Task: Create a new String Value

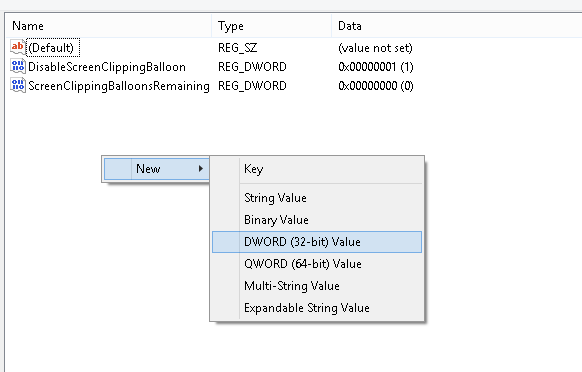Action: click(317, 198)
